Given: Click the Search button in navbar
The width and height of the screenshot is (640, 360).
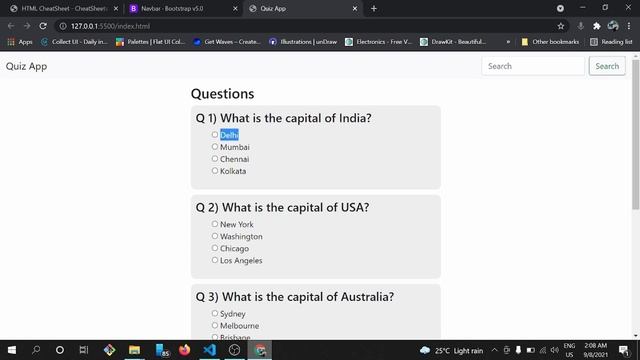Looking at the screenshot, I should [x=607, y=66].
